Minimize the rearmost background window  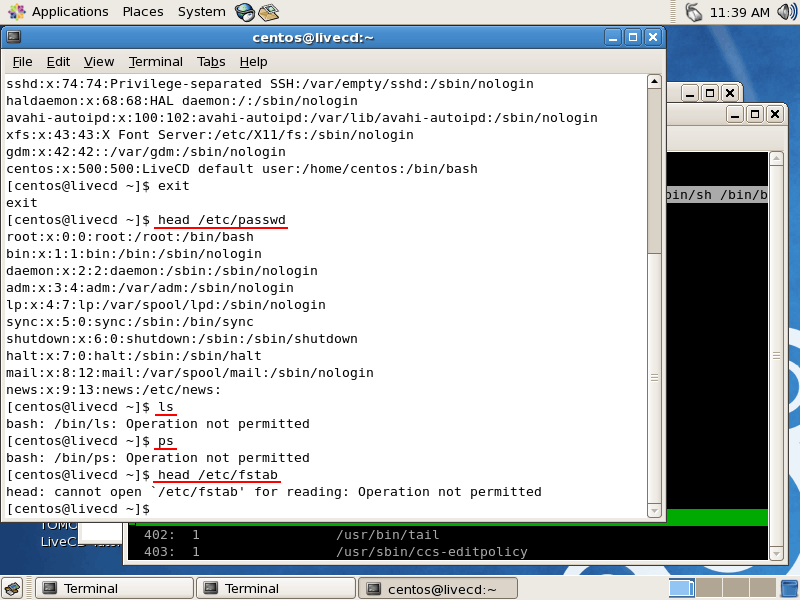click(x=690, y=93)
